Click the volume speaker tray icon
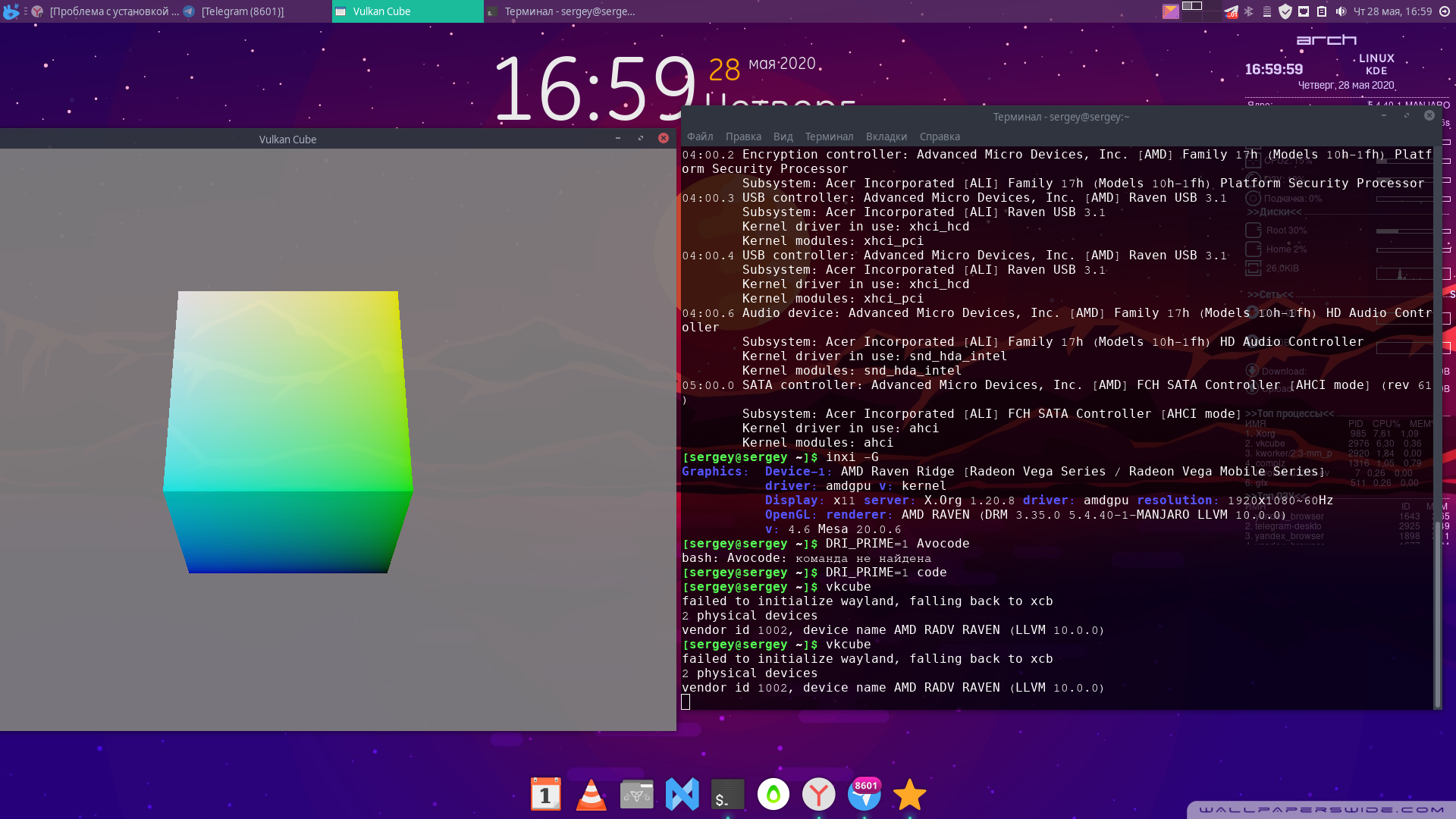The height and width of the screenshot is (819, 1456). (x=1341, y=11)
